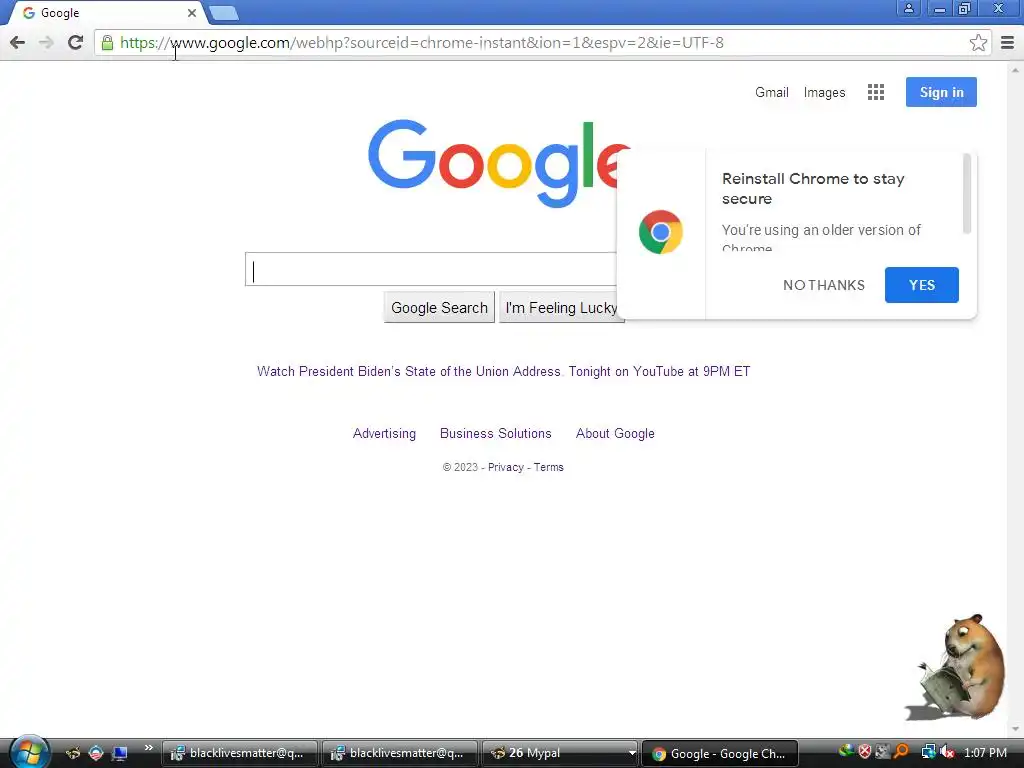Click the address bar URL
This screenshot has width=1024, height=768.
(422, 43)
